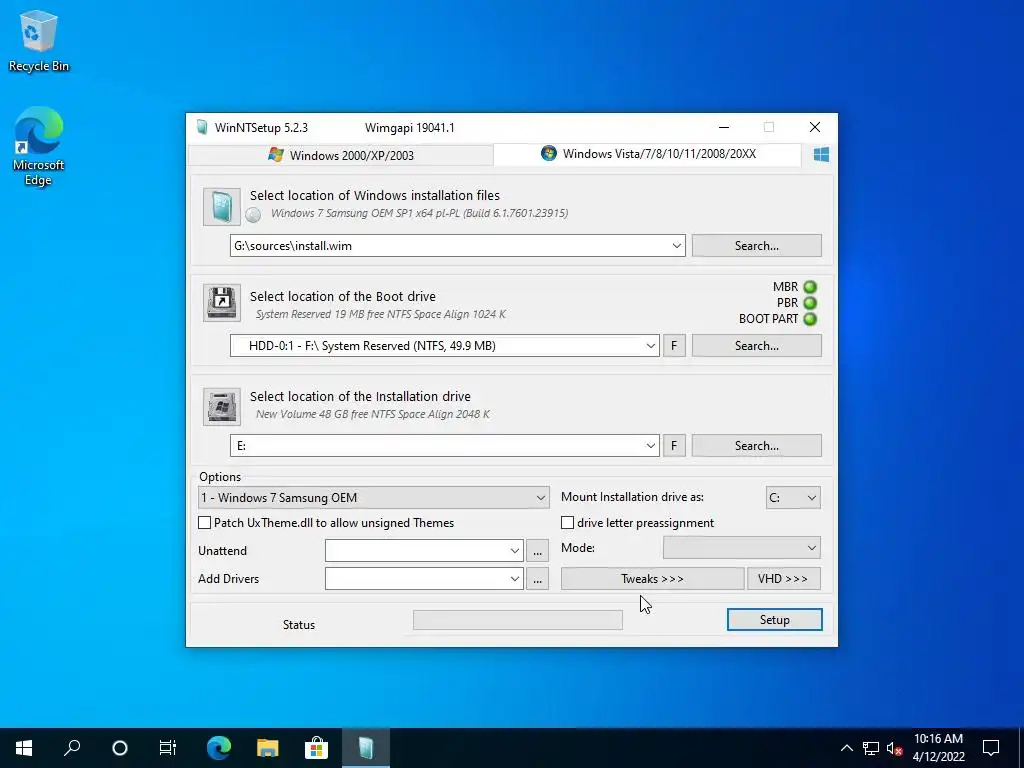Browse for Unattend file with ... button
This screenshot has width=1024, height=768.
coord(537,551)
